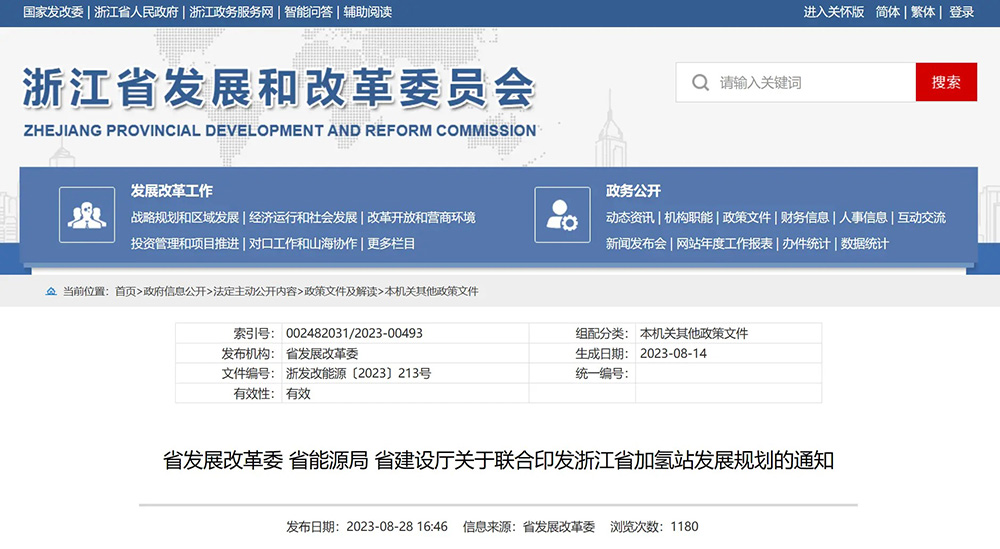Go to 政府信息公开 in the breadcrumb
Screen dimensions: 1000x549
(x=175, y=291)
